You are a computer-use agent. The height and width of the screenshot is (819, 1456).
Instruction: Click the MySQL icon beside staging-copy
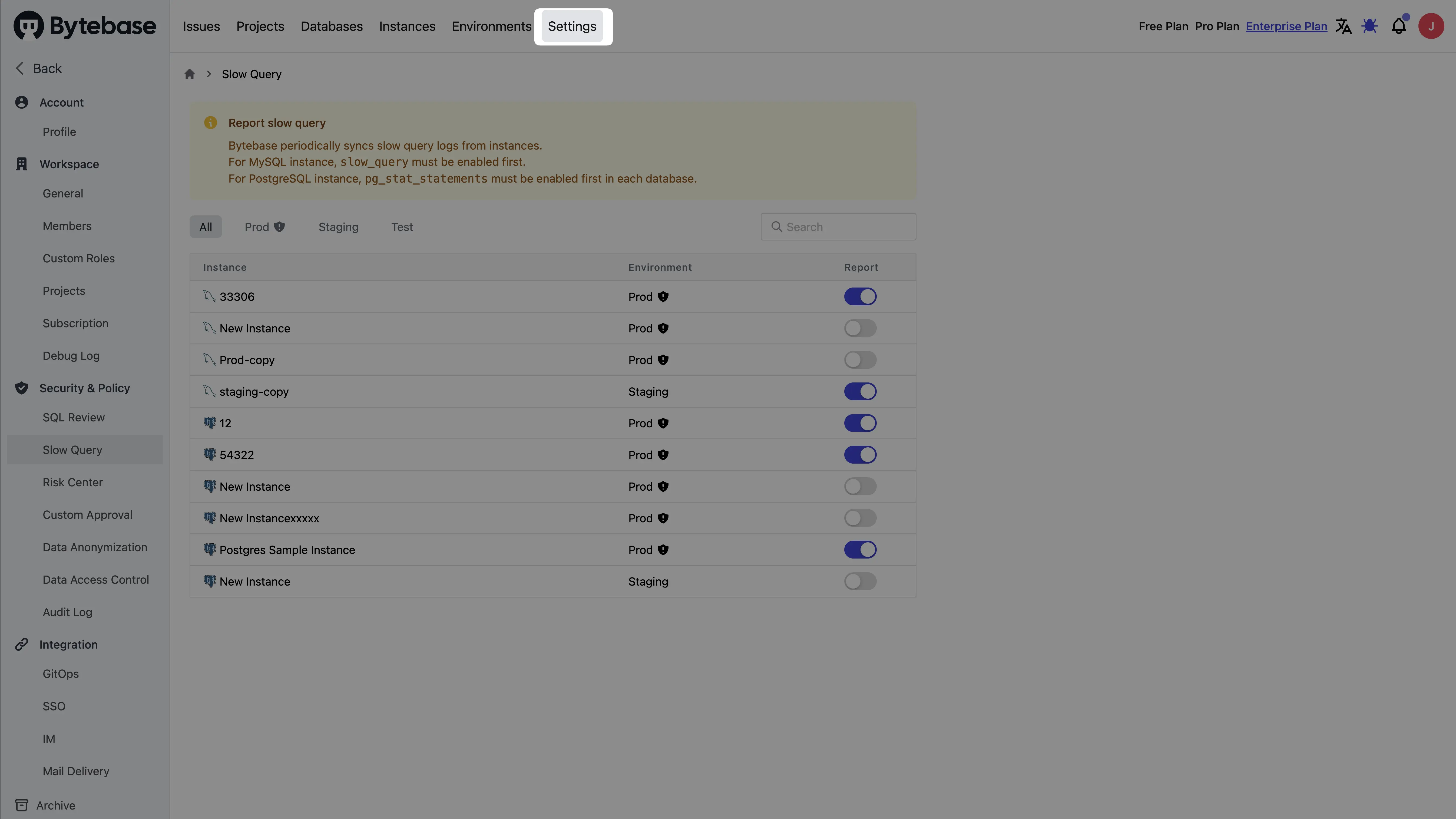tap(210, 391)
